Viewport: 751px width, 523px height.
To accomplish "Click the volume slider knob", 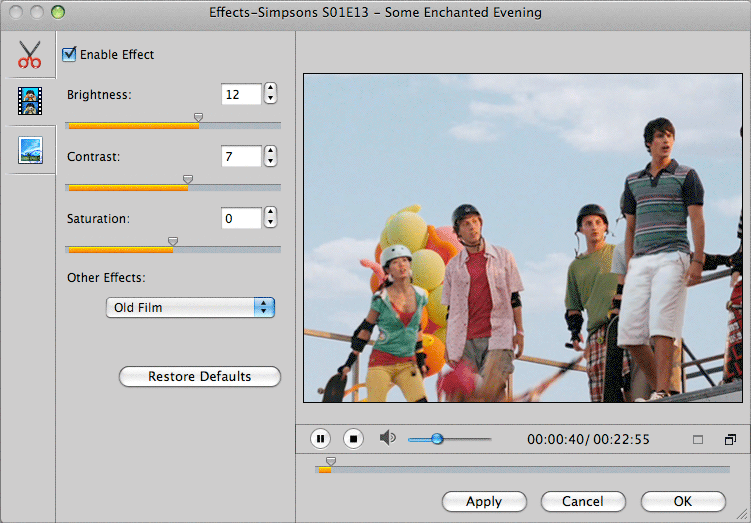I will (x=437, y=439).
